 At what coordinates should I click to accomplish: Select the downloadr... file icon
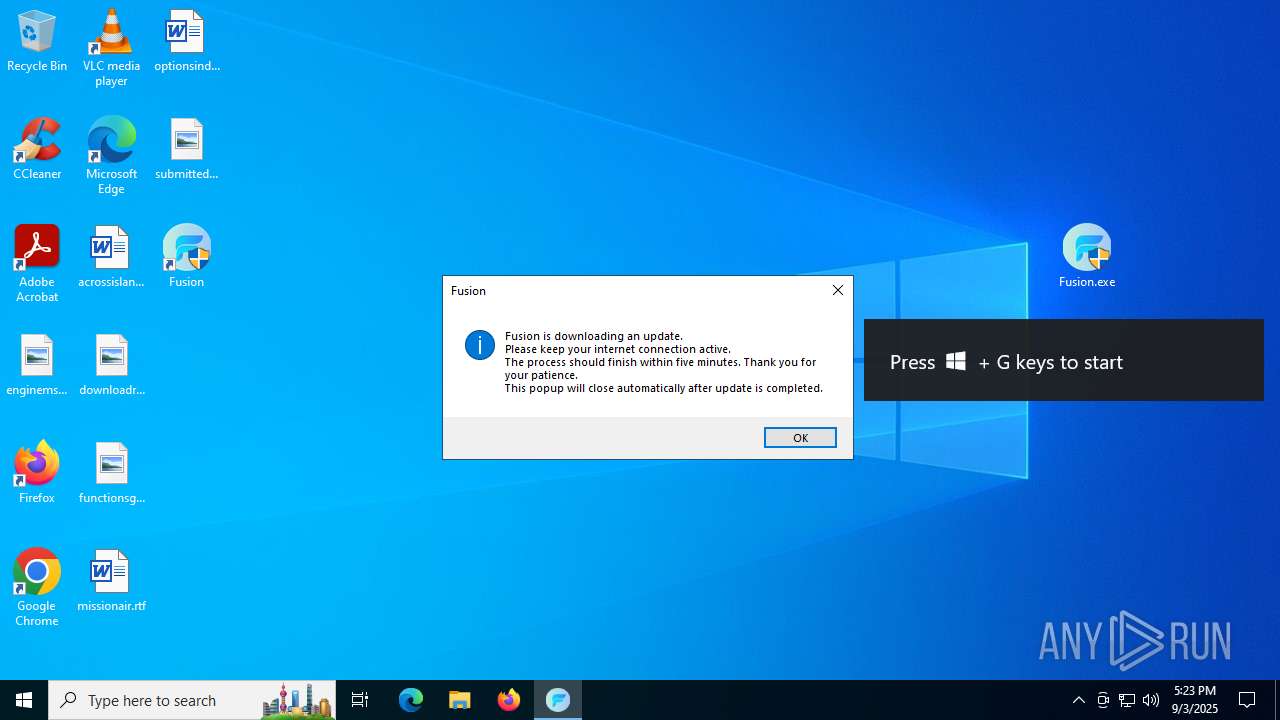[111, 366]
